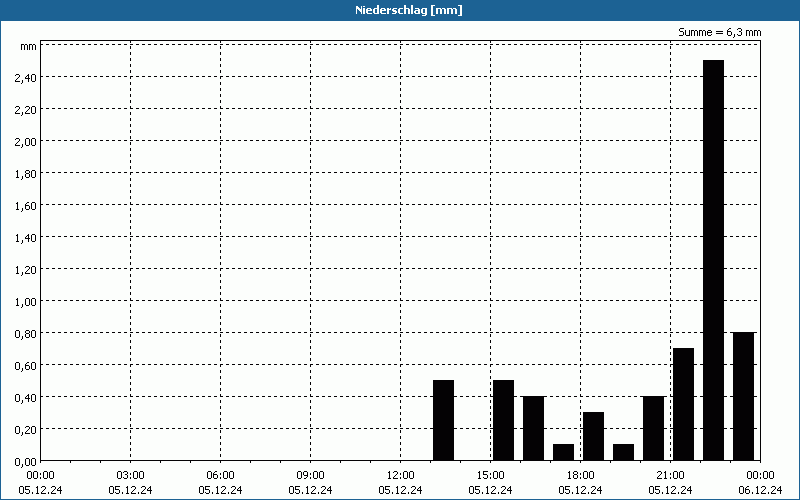
Task: Select the 0,70 mm bar after 21:00
Action: pyautogui.click(x=684, y=404)
